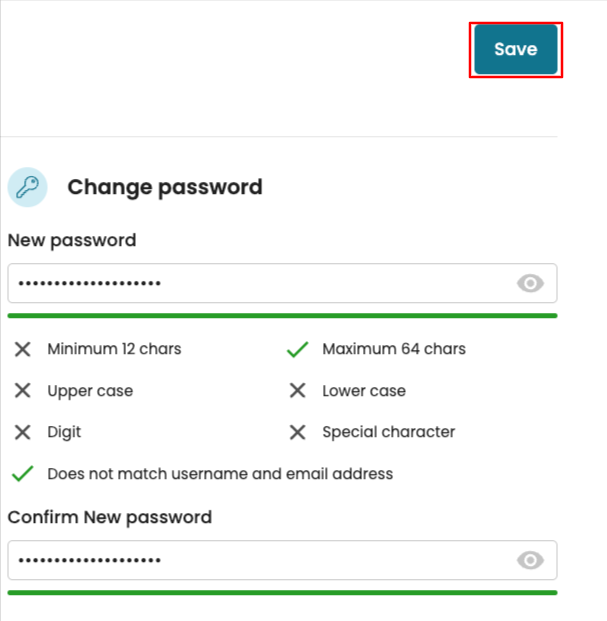The image size is (607, 621).
Task: Click the check icon for username match rule
Action: (x=22, y=474)
